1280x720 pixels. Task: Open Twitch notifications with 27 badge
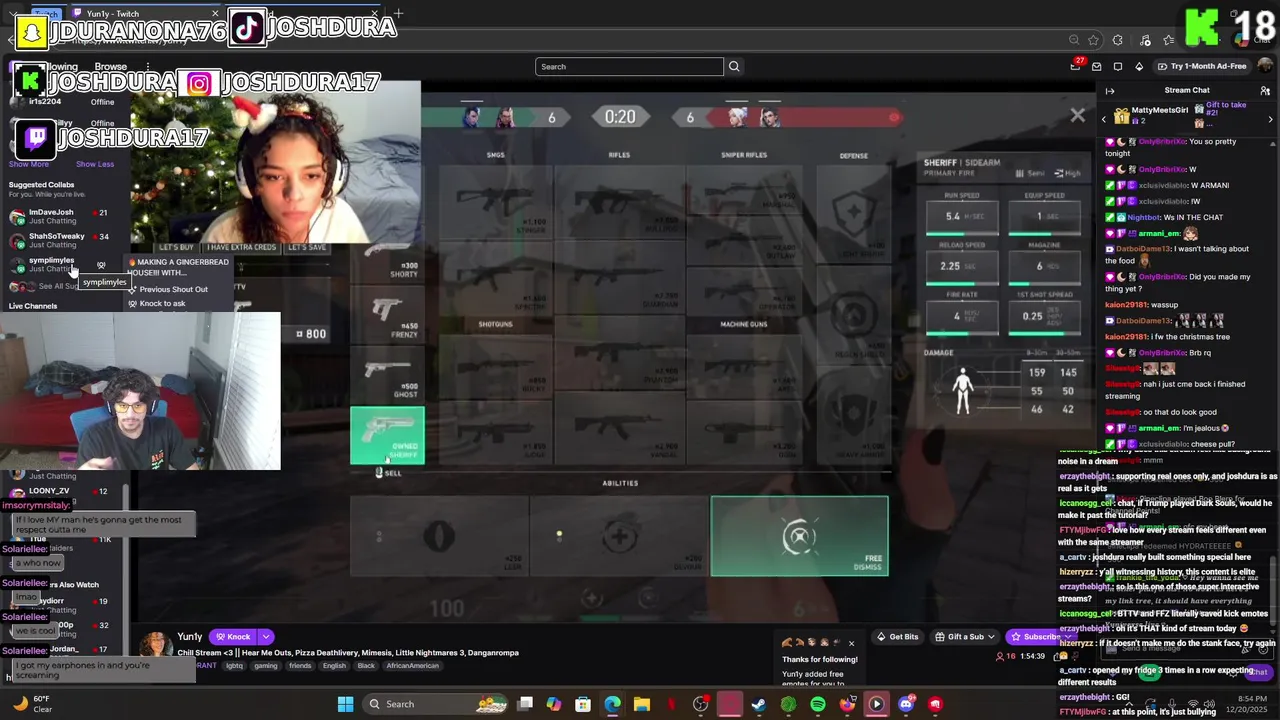[x=1077, y=66]
